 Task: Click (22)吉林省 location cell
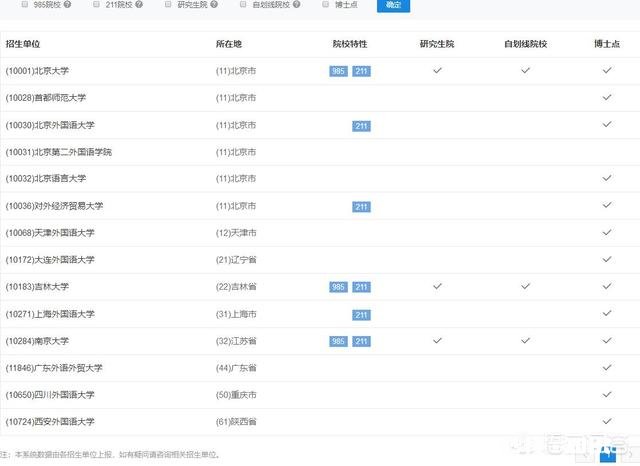(x=236, y=287)
